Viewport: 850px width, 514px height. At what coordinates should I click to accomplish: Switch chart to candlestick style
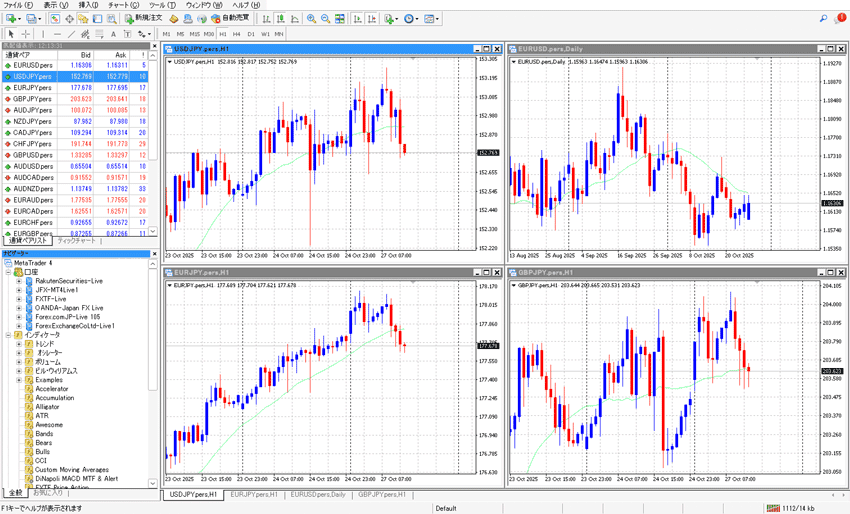tap(280, 18)
